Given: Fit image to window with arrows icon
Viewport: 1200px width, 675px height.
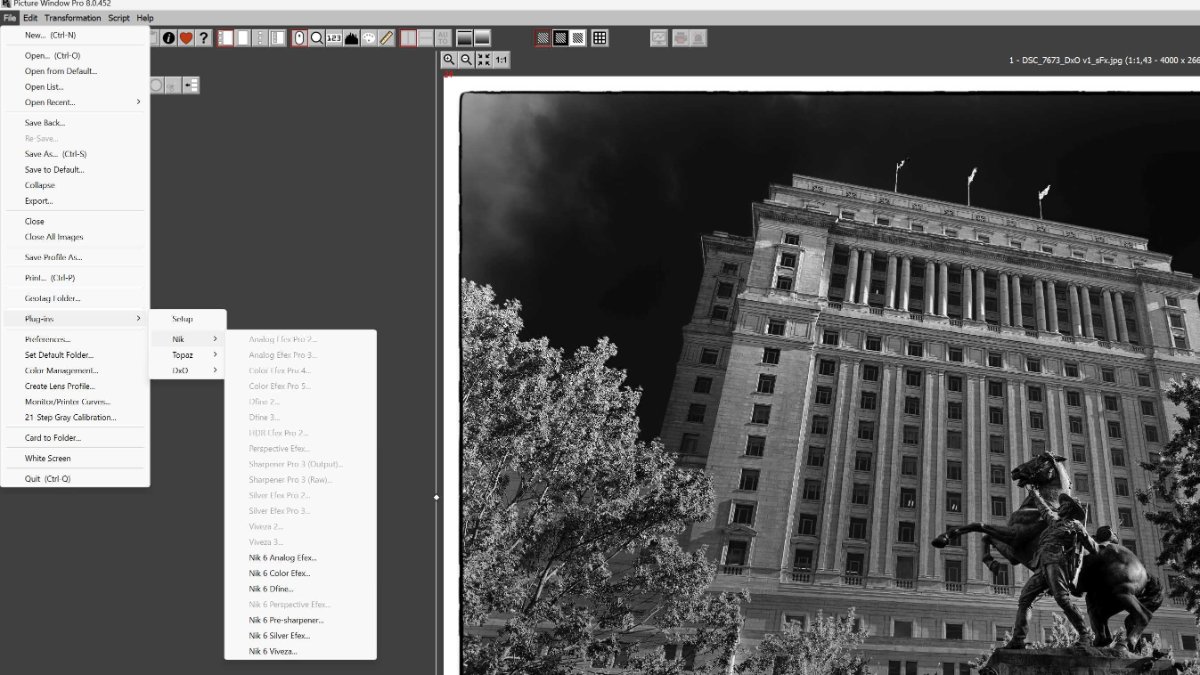Looking at the screenshot, I should tap(484, 60).
